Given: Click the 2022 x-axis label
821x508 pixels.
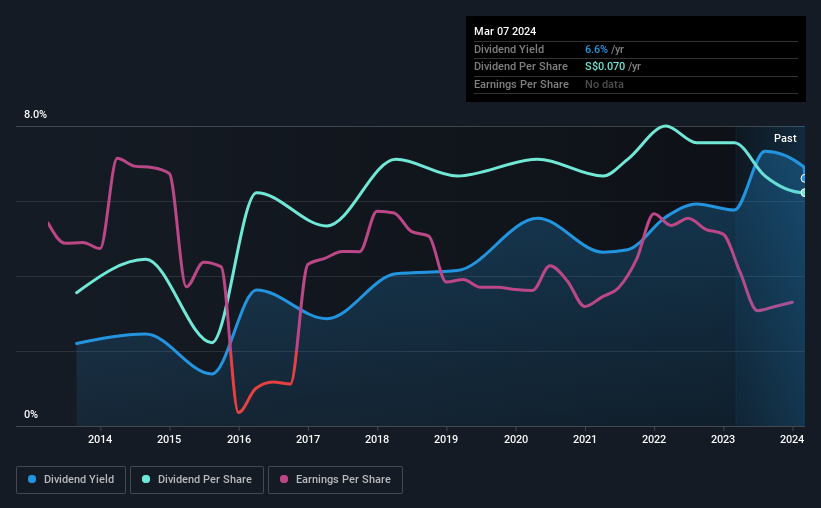Looking at the screenshot, I should 654,439.
